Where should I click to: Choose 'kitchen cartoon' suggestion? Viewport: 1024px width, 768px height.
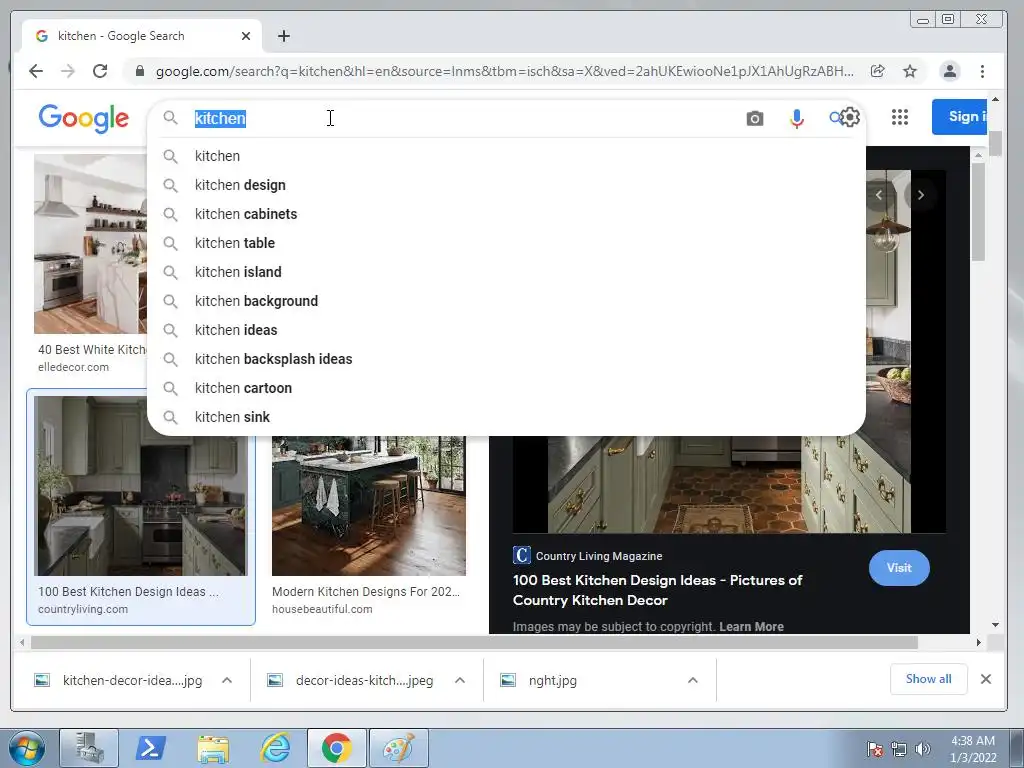(506, 388)
